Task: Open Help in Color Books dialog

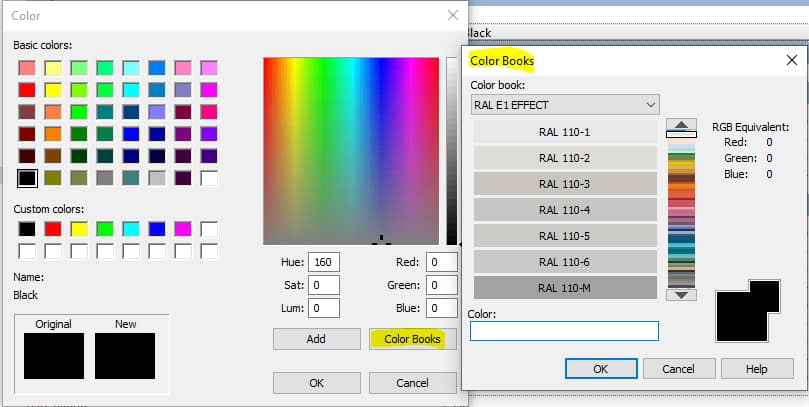Action: click(757, 369)
